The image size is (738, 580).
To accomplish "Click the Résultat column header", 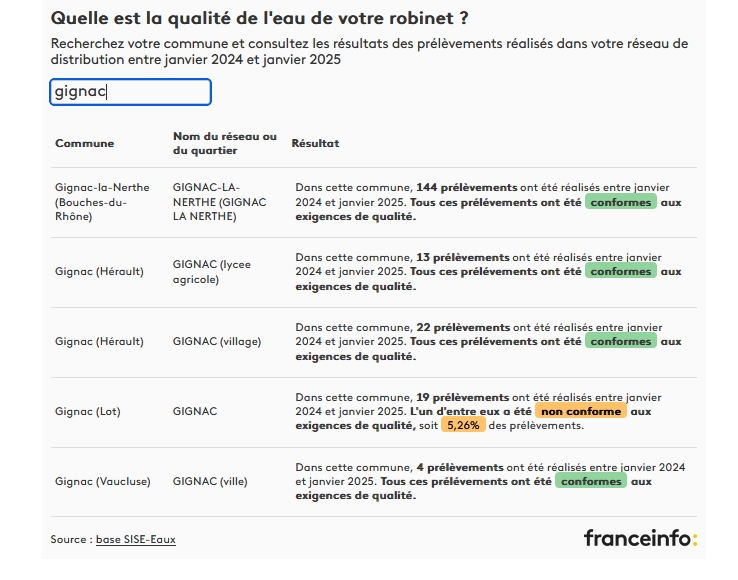I will (x=315, y=143).
